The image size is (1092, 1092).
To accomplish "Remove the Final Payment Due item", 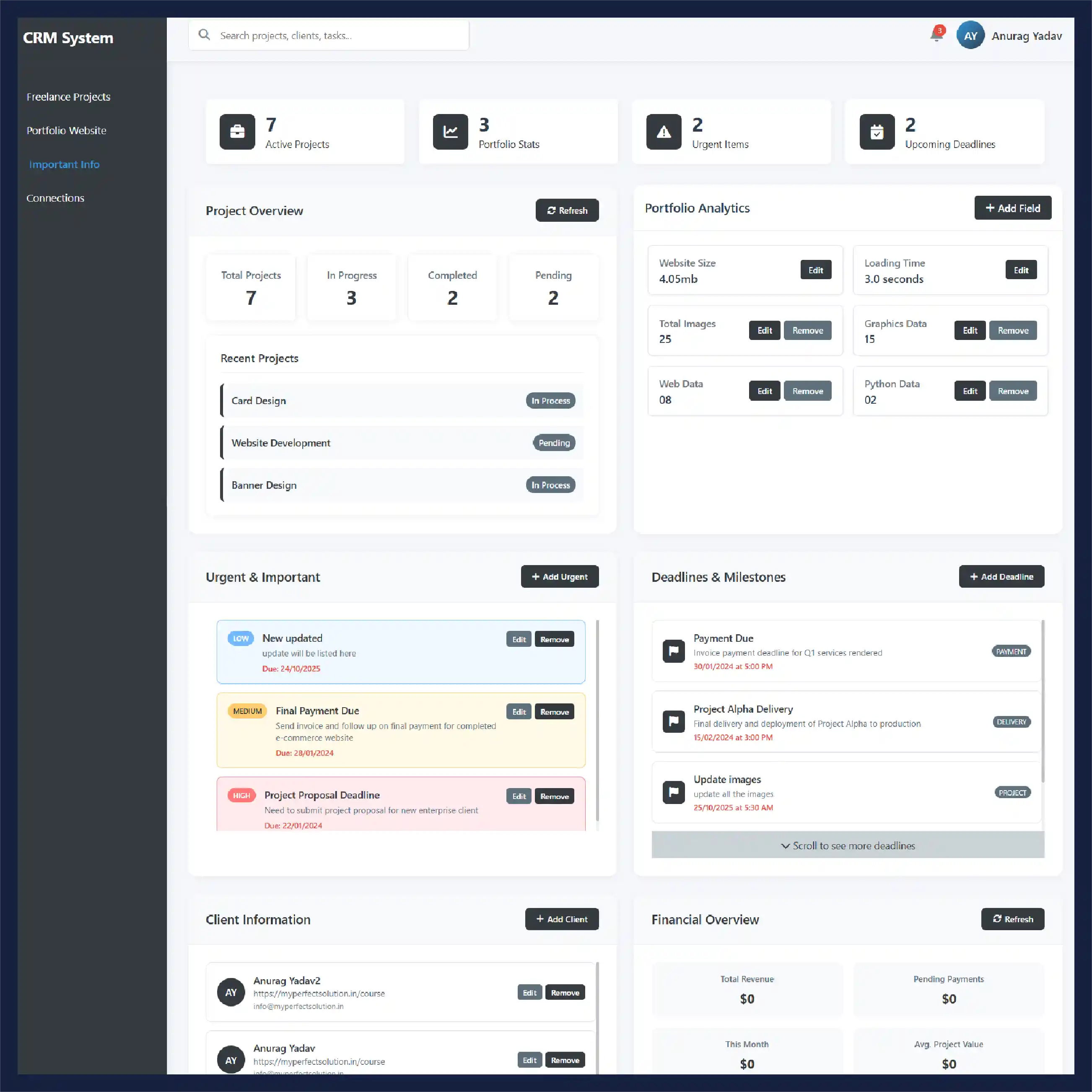I will 554,712.
